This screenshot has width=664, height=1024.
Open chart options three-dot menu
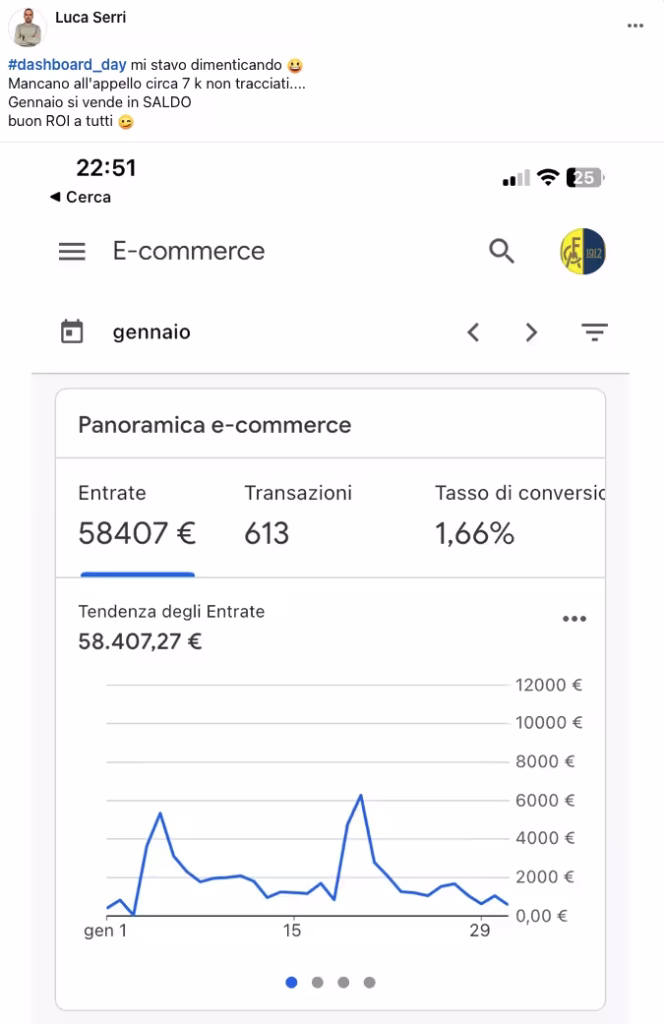pos(574,619)
